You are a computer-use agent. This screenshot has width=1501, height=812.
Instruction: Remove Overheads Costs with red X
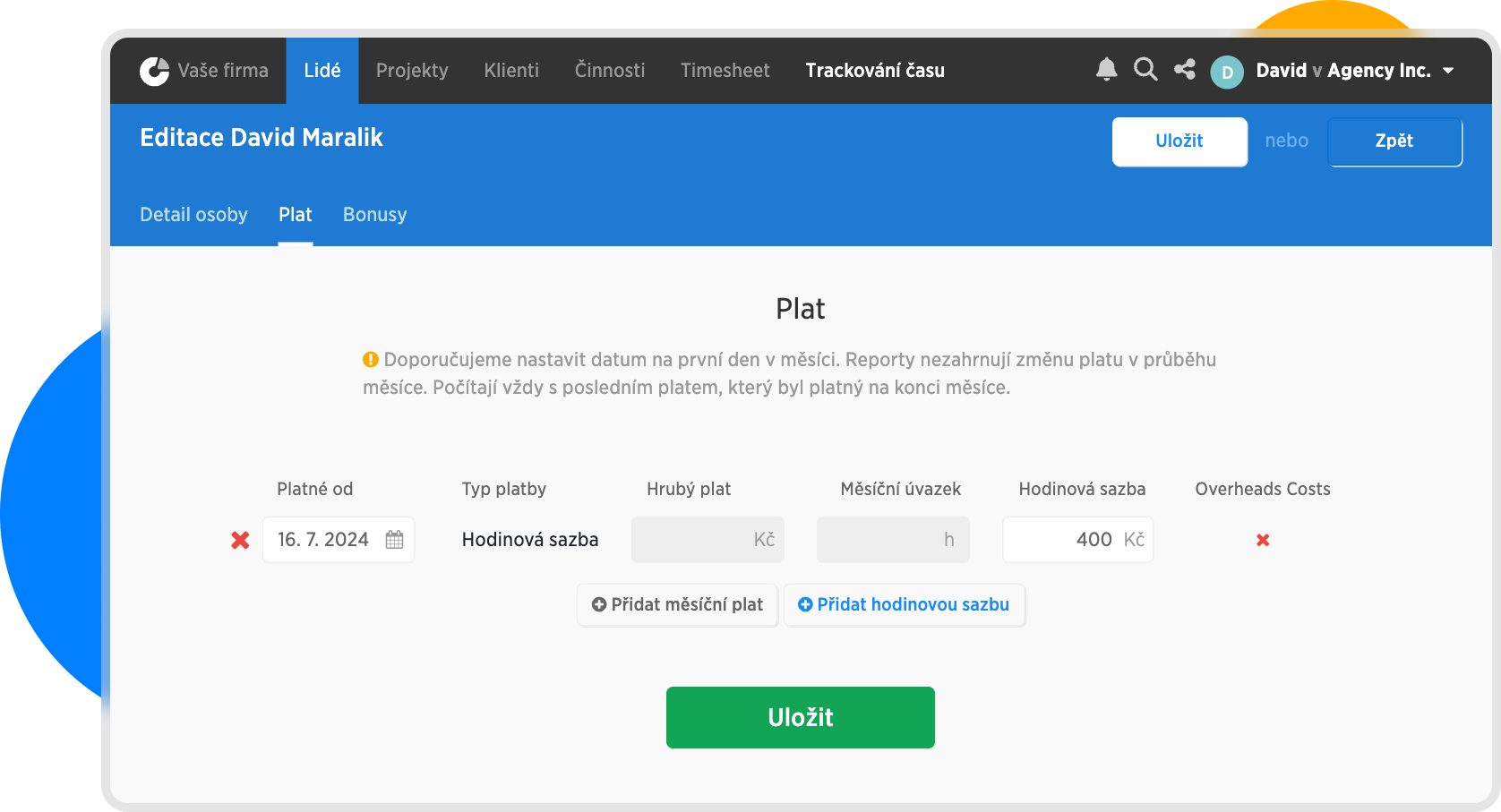1263,540
